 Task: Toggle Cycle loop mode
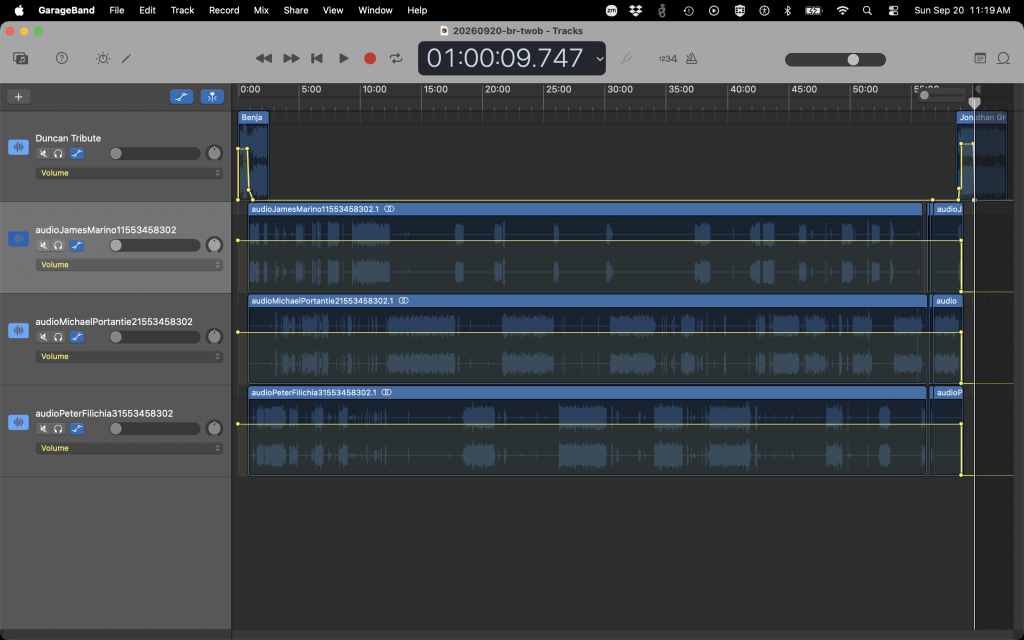tap(396, 58)
